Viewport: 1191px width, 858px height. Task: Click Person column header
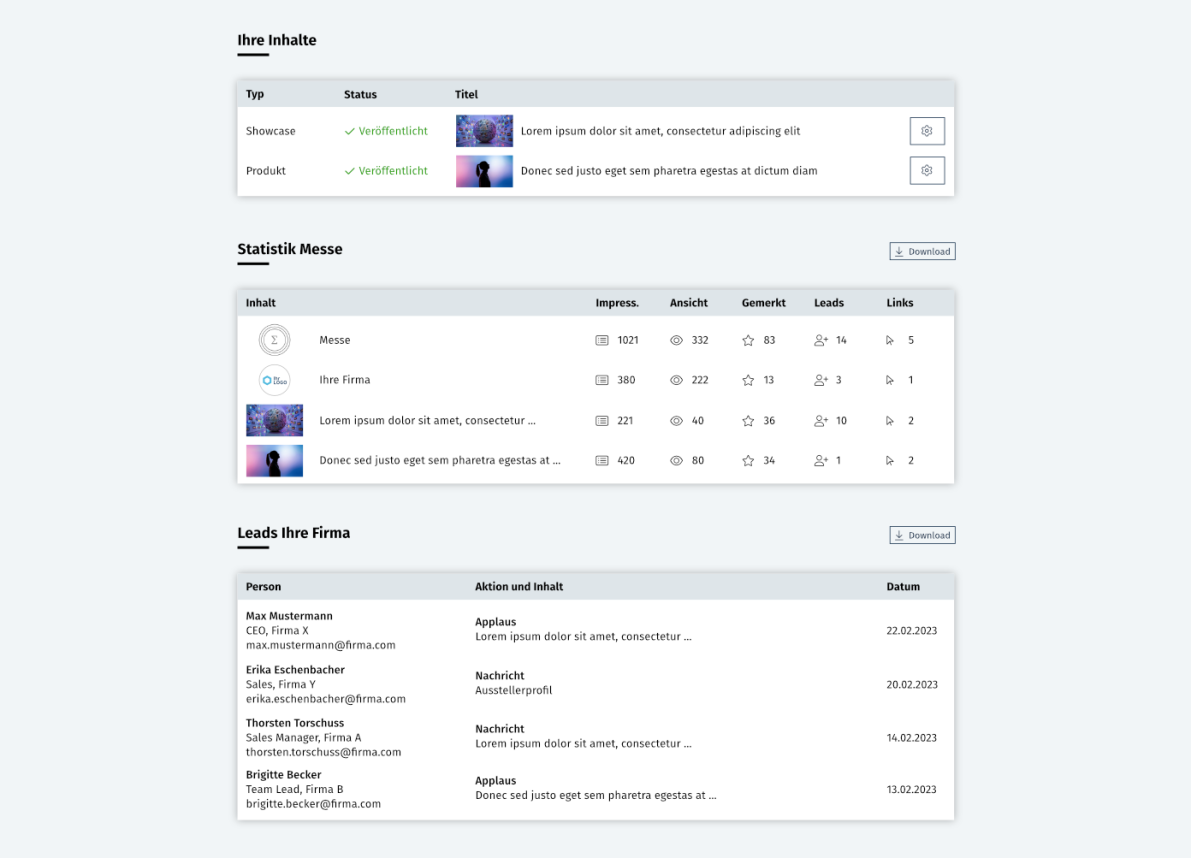tap(263, 586)
